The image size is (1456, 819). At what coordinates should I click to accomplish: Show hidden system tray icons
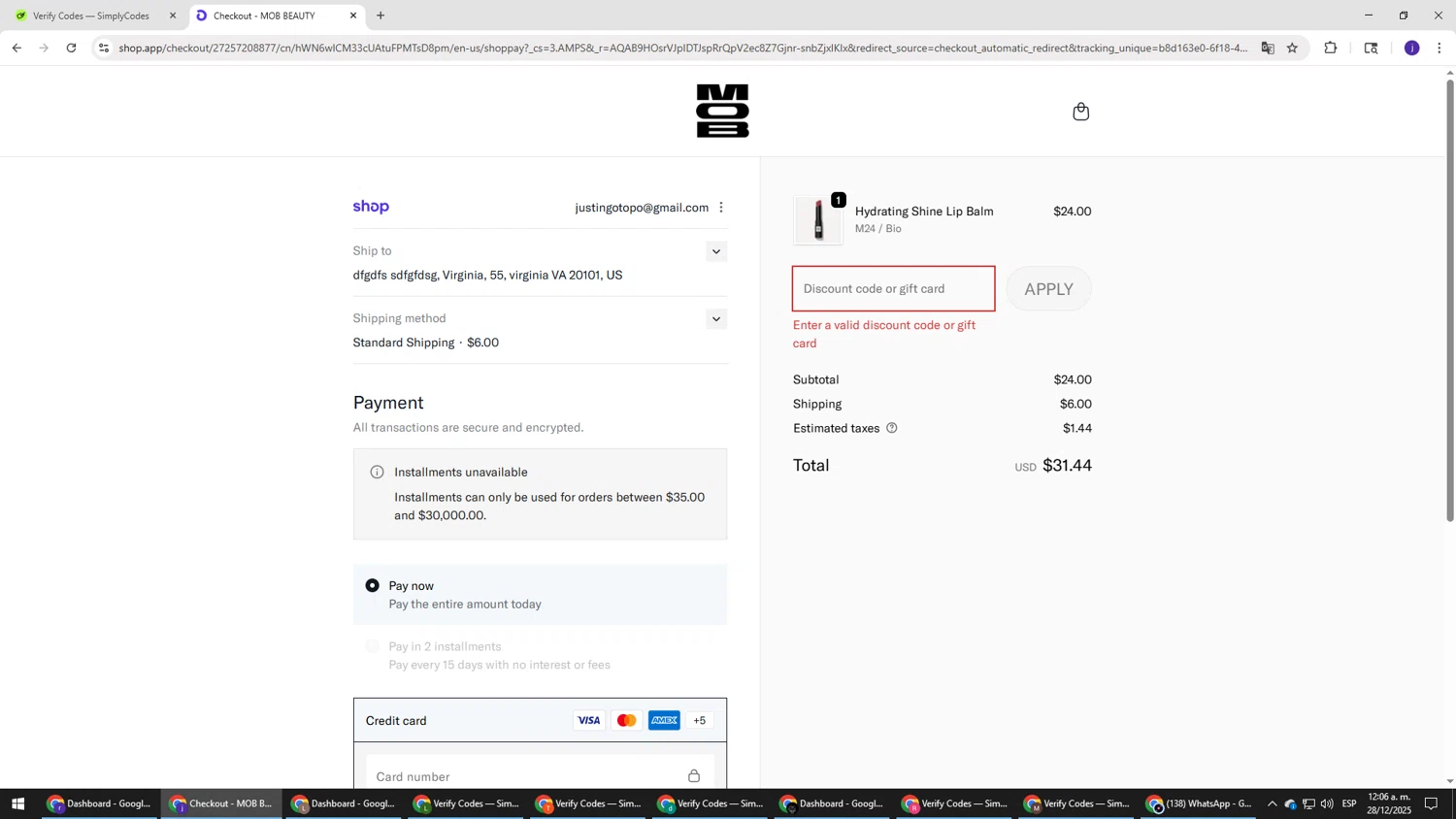coord(1272,803)
